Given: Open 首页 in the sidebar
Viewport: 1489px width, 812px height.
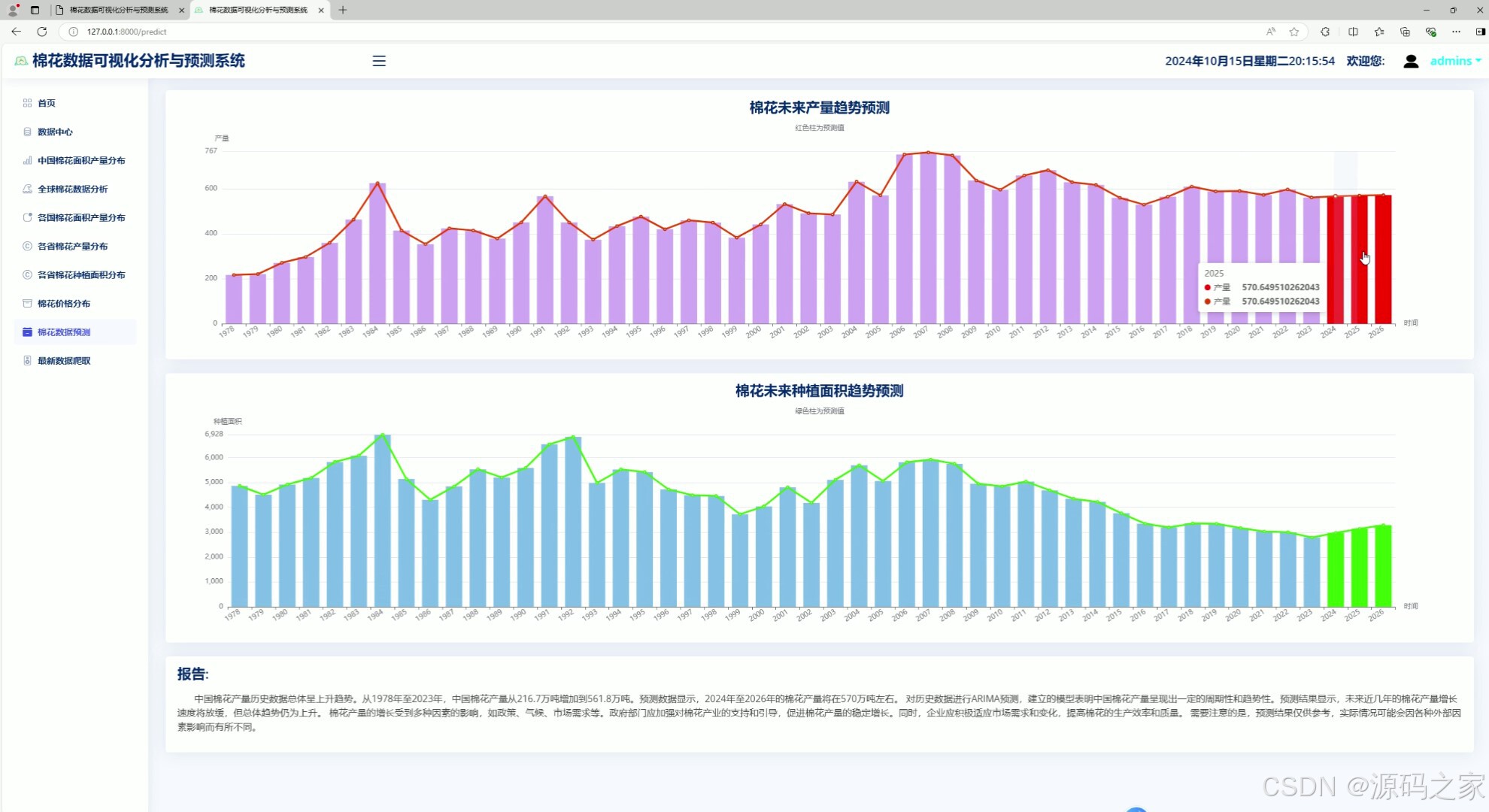Looking at the screenshot, I should point(47,103).
